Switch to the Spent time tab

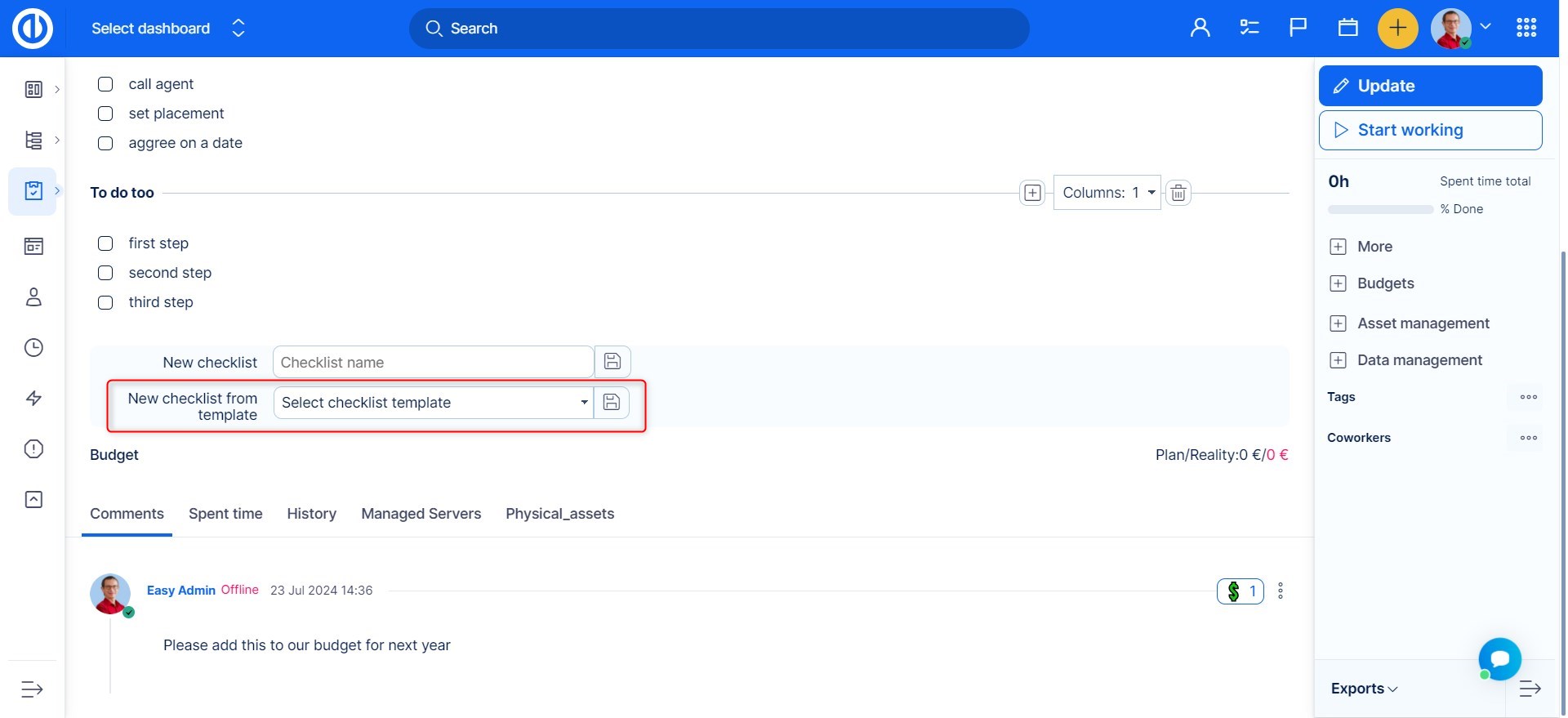225,514
